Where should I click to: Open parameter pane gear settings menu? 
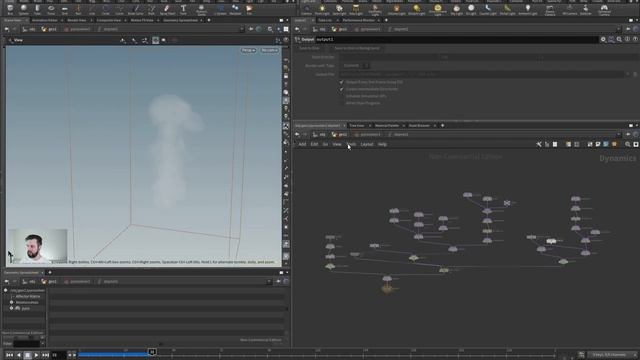[603, 40]
